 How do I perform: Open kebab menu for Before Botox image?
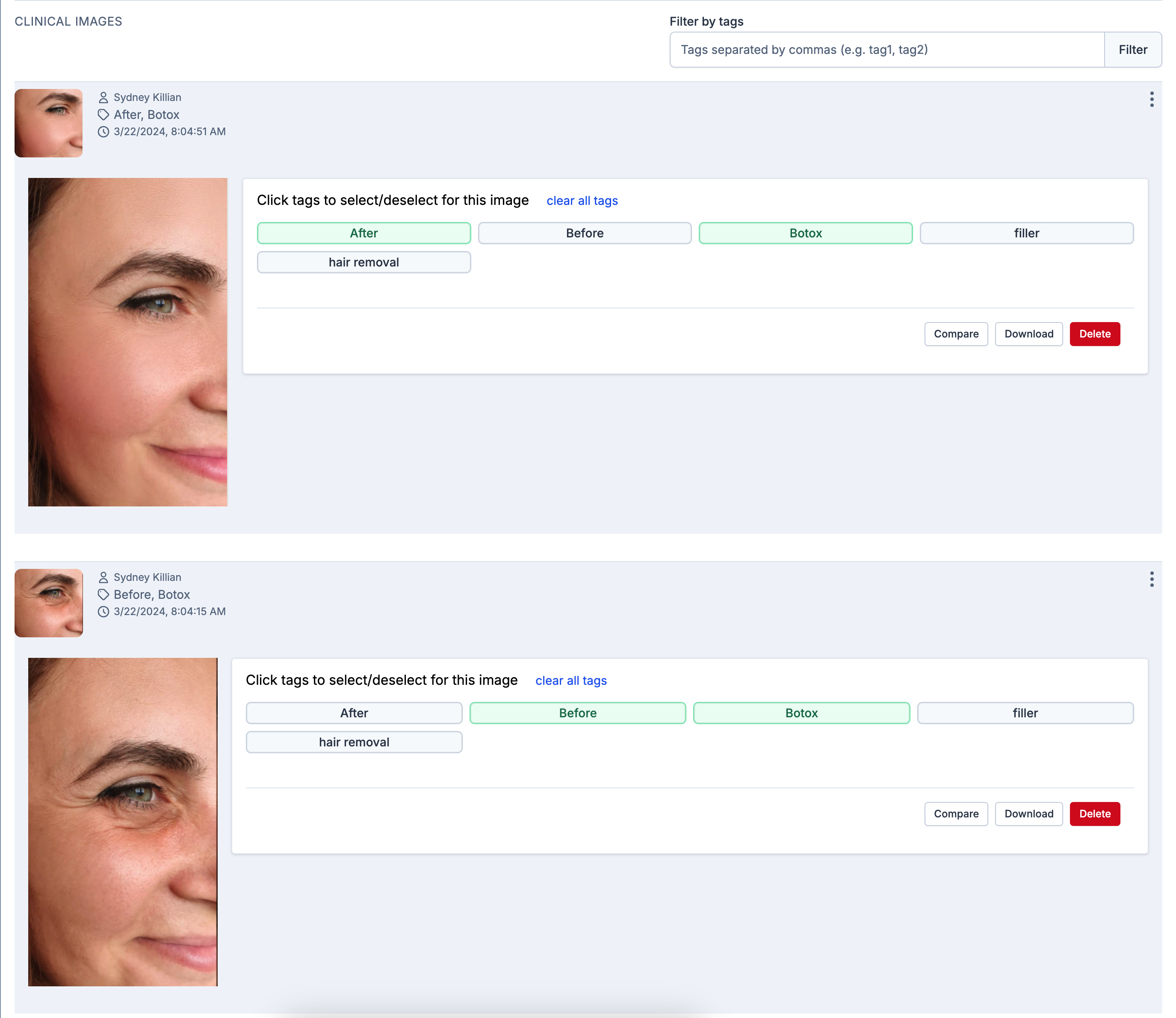click(1151, 579)
